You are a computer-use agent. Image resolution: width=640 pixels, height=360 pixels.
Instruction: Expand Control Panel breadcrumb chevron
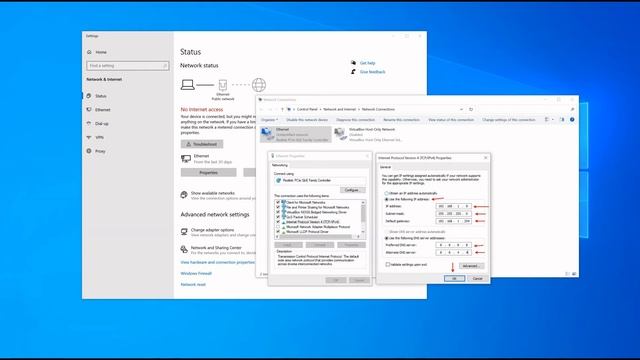pos(320,109)
